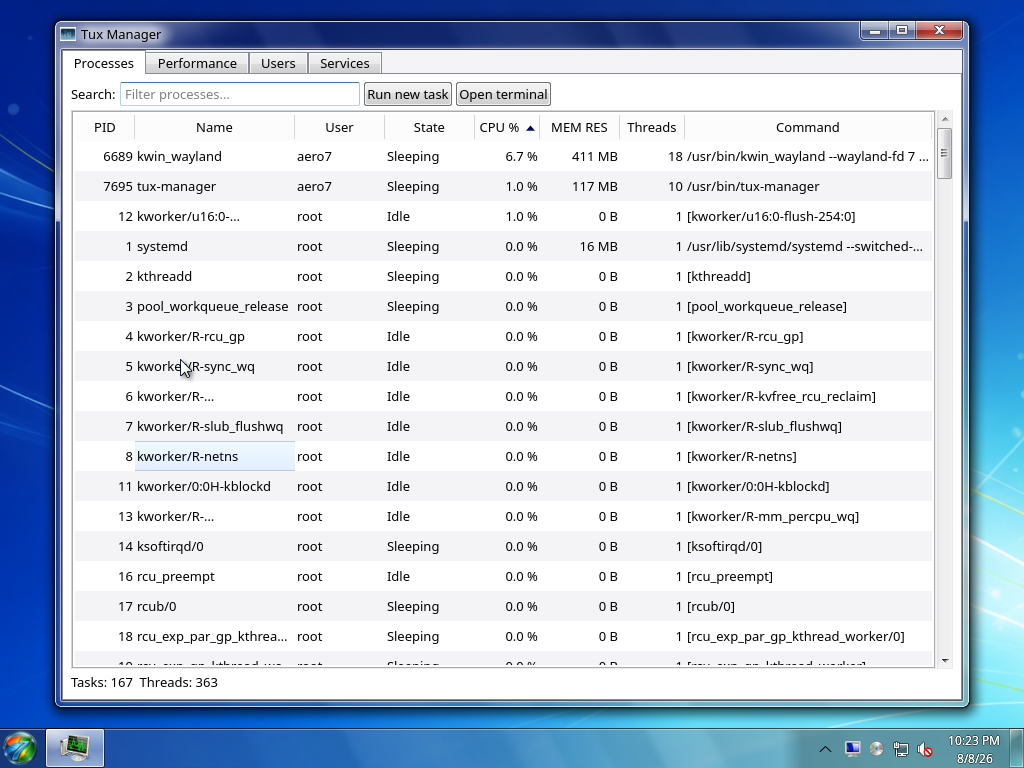
Task: Sort by the User column header
Action: point(339,127)
